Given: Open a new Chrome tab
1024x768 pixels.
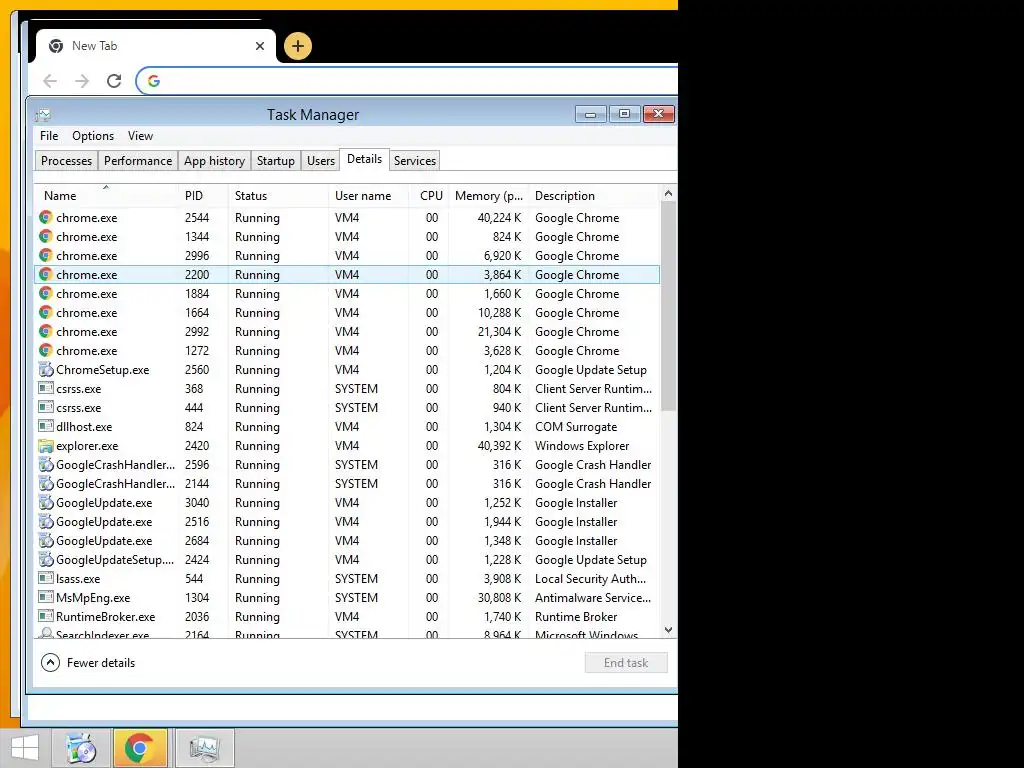Looking at the screenshot, I should [x=298, y=46].
